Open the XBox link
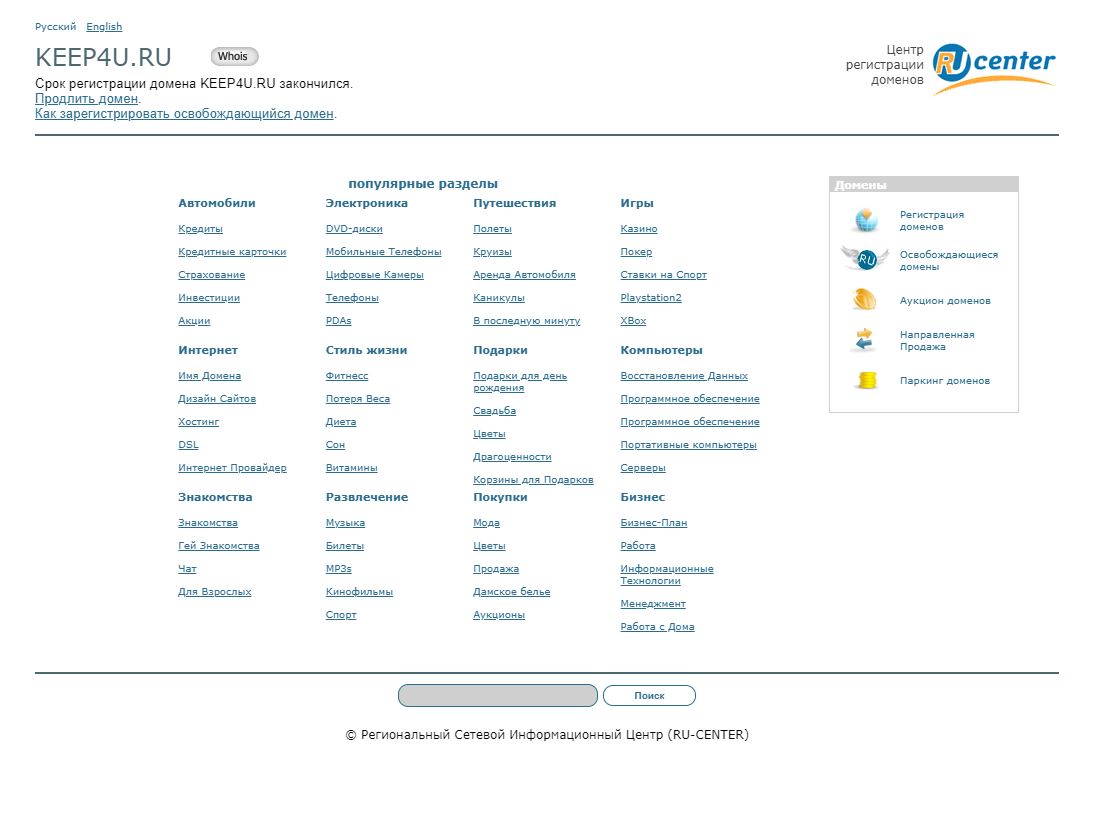Screen dimensions: 1120x830 click(x=633, y=321)
